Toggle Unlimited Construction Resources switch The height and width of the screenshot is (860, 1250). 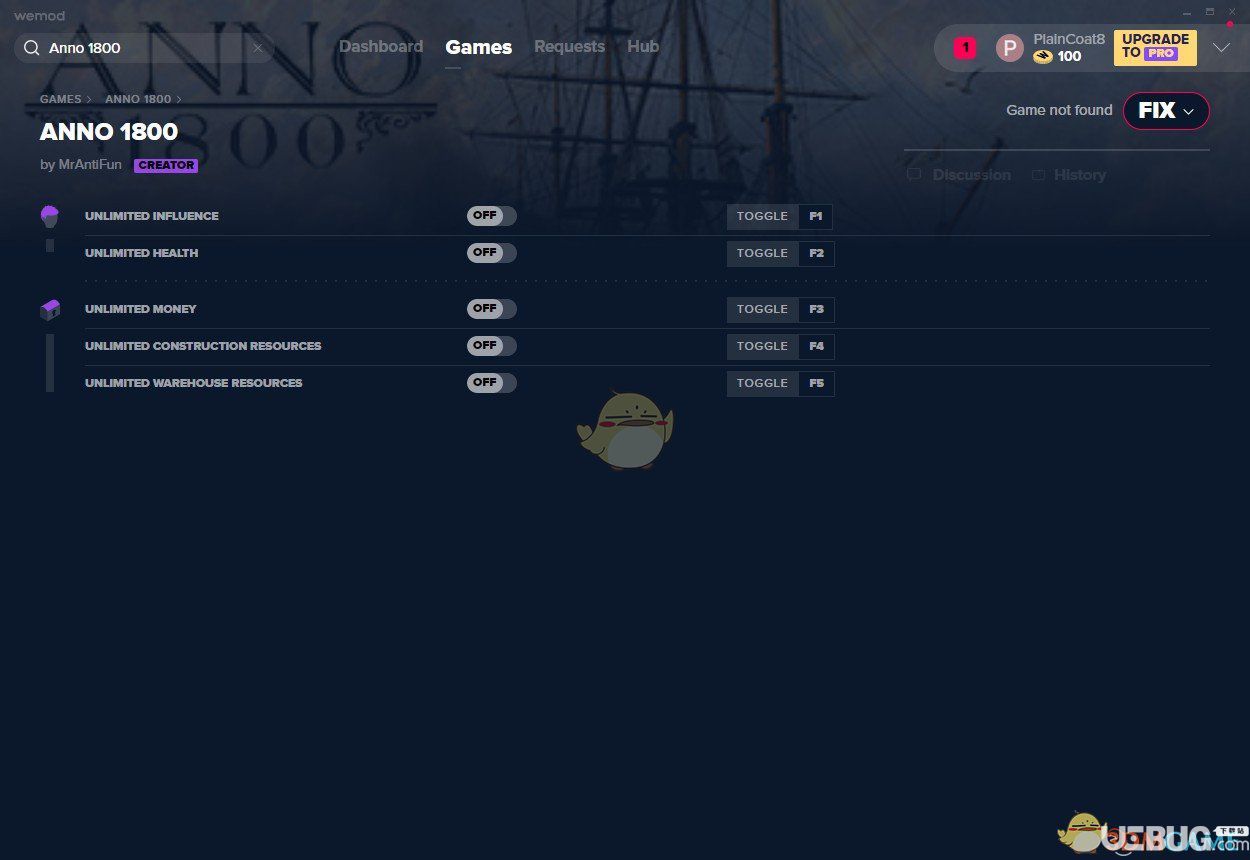point(492,346)
